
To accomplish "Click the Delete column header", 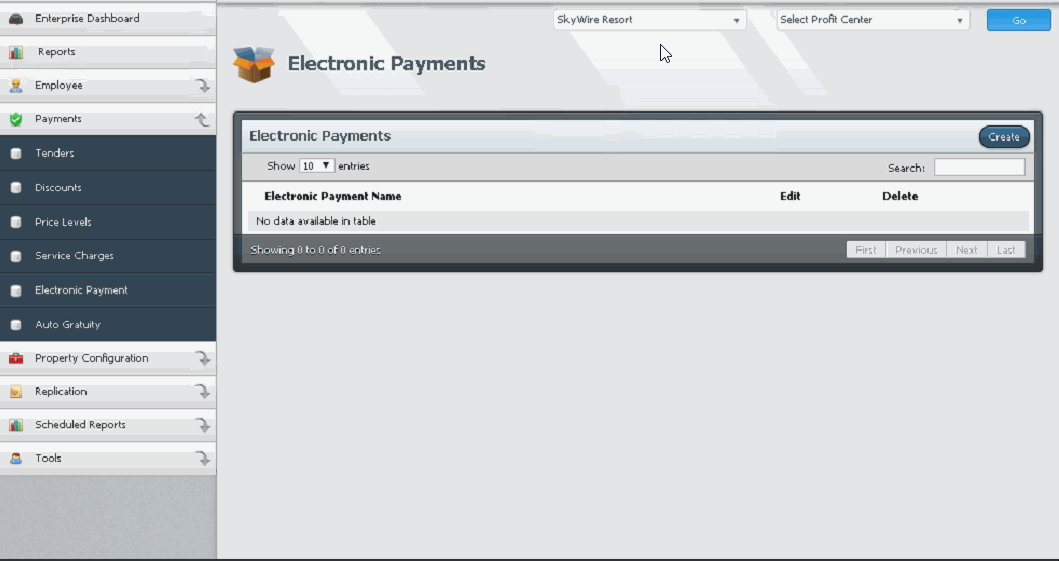I will [900, 196].
